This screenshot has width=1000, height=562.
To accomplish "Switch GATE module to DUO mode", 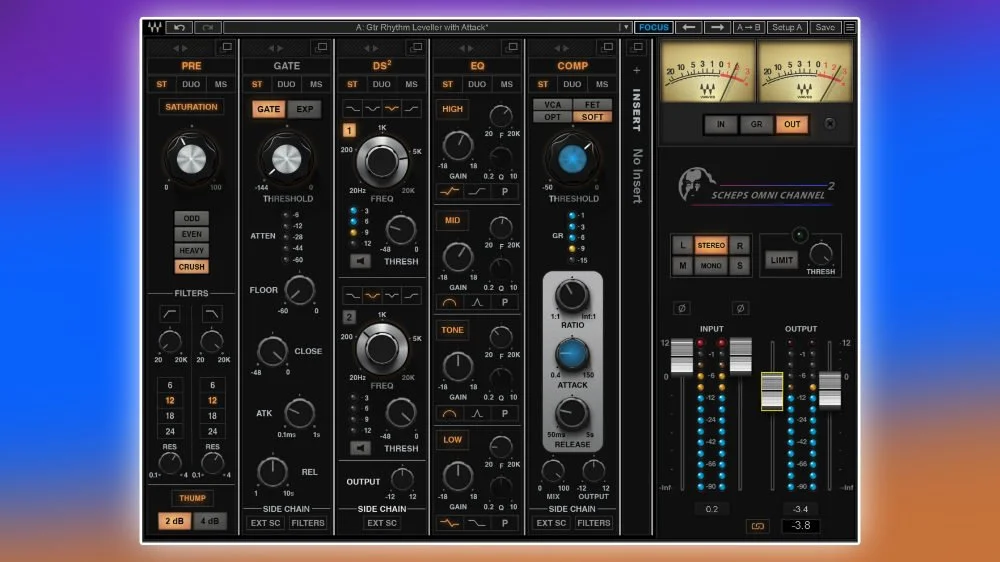I will [x=286, y=84].
